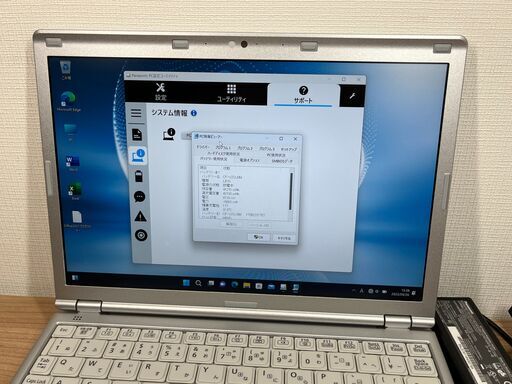Click the clock and date in system tray
The image size is (512, 384).
tap(401, 292)
